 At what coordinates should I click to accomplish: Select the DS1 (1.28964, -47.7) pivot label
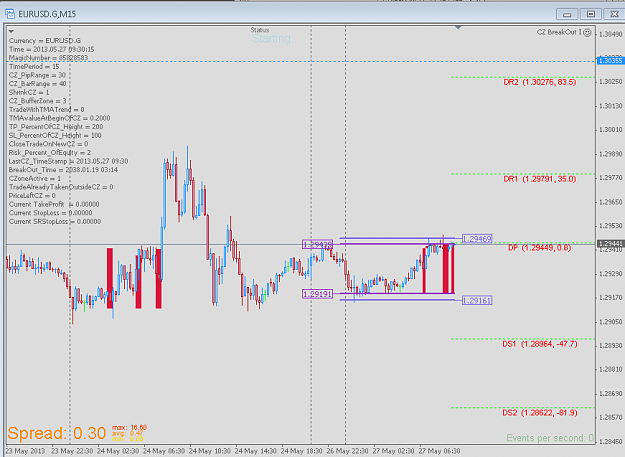tap(540, 344)
